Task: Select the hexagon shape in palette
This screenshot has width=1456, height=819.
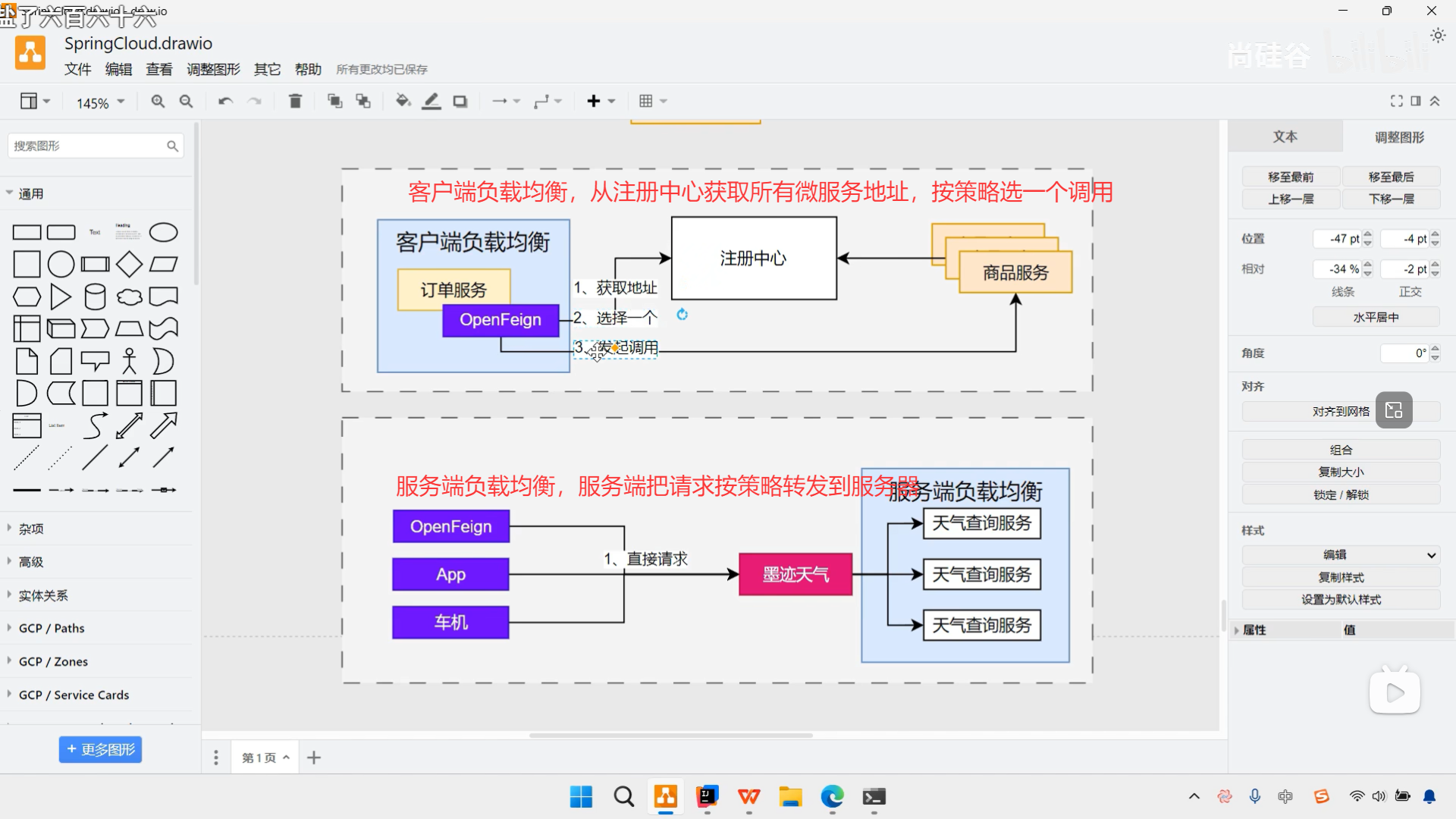Action: click(x=27, y=297)
